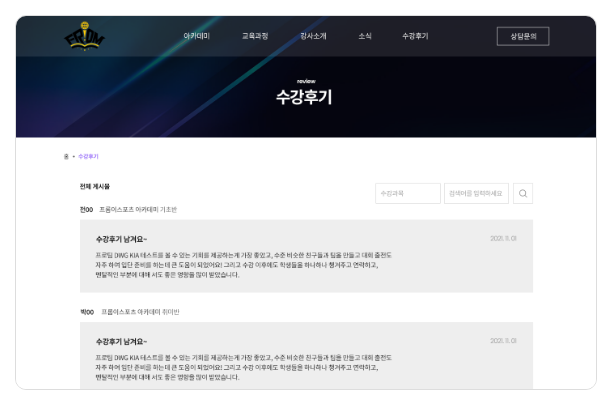Click the magnifier search button
This screenshot has height=405, width=612.
(523, 193)
